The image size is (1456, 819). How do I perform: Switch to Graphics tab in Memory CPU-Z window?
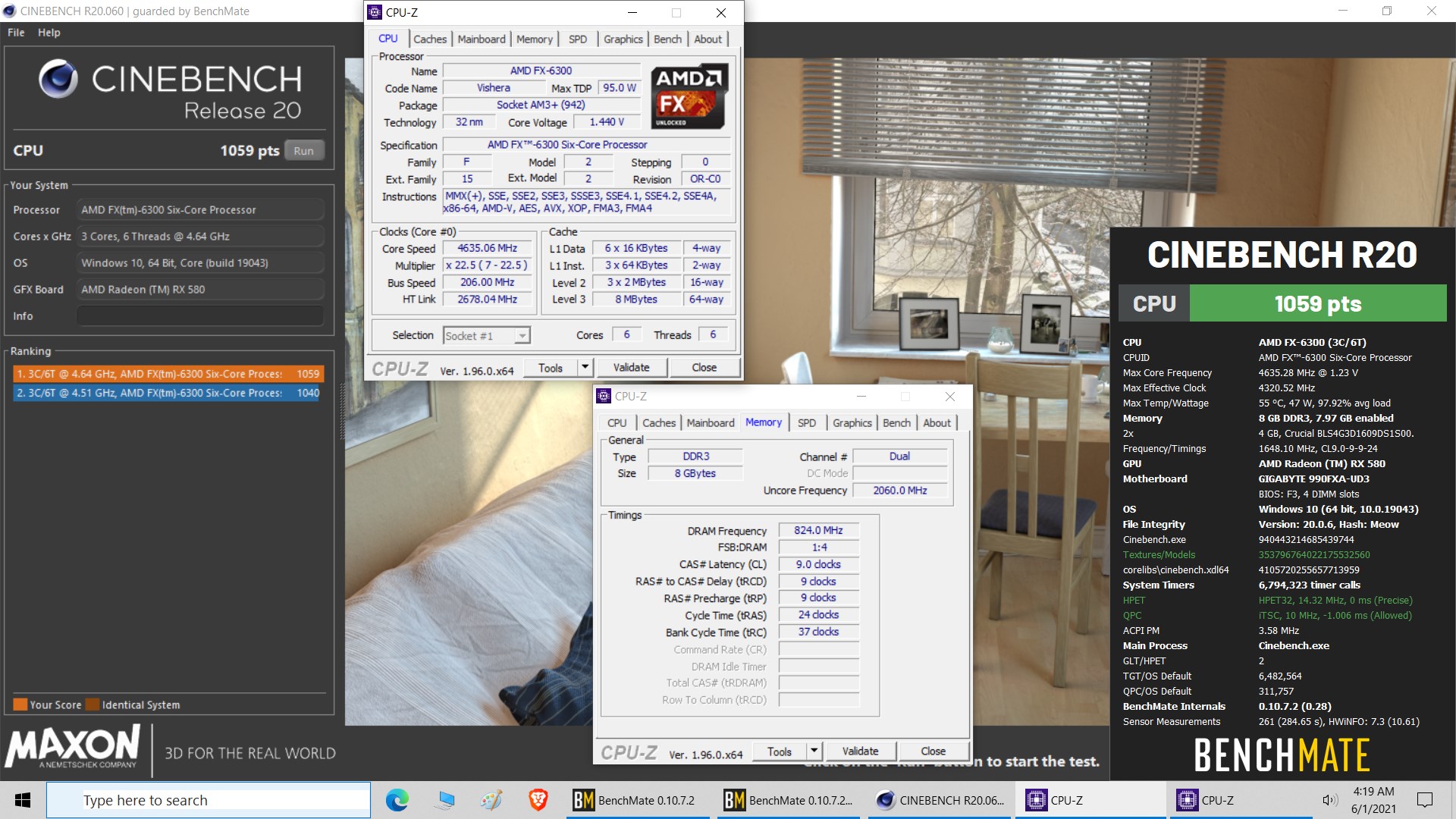tap(852, 423)
